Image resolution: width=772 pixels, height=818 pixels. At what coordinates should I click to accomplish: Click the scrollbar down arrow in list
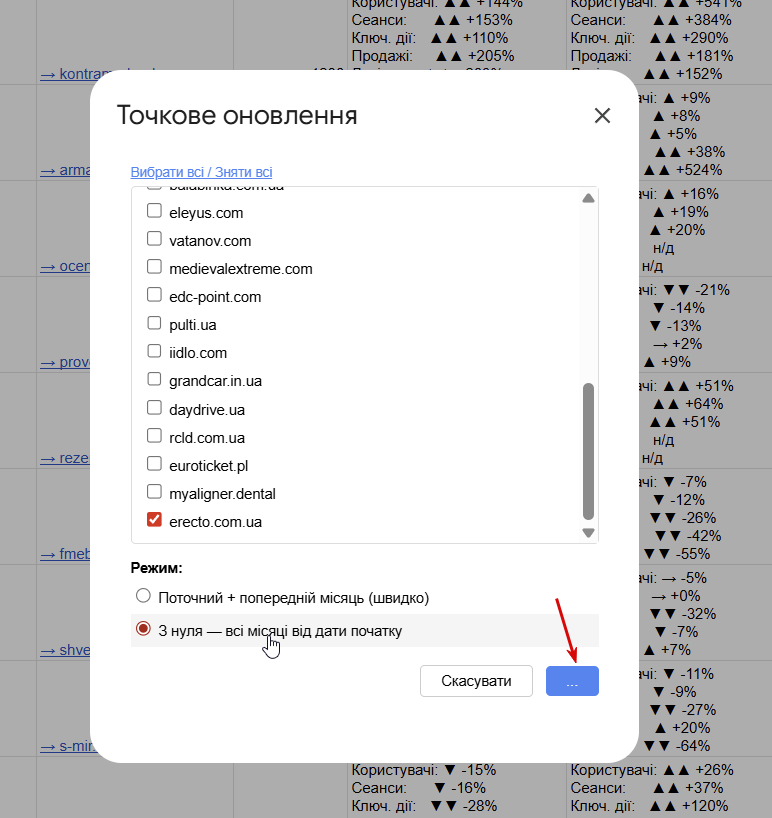tap(588, 533)
